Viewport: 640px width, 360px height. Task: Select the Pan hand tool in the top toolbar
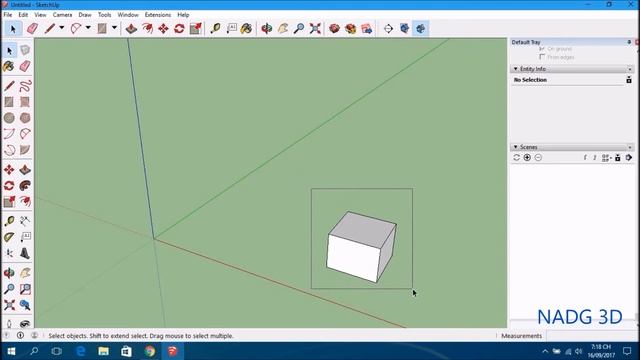pos(283,29)
